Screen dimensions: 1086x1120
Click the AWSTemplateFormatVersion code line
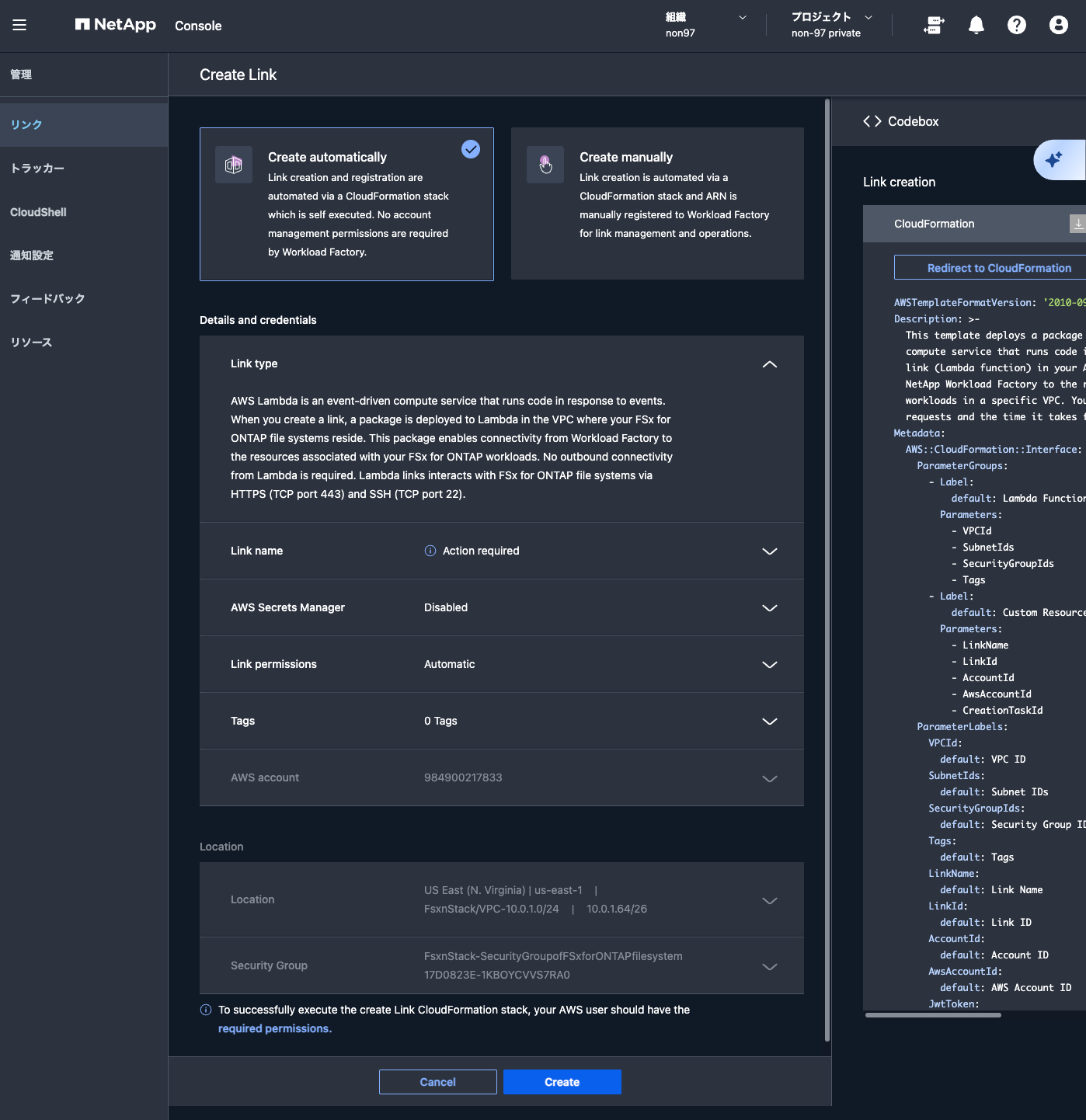pos(990,302)
